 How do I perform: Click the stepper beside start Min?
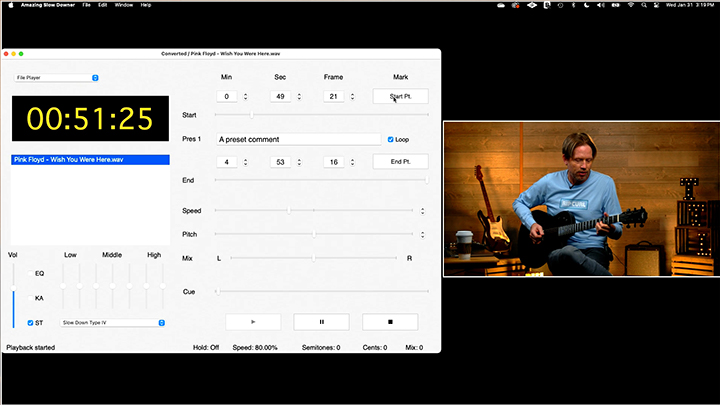(245, 96)
